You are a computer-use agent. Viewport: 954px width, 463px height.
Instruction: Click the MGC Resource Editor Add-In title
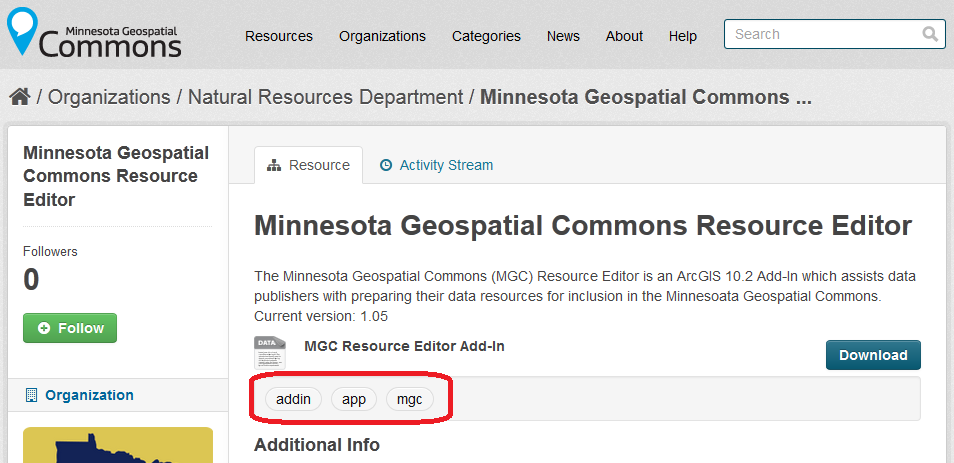tap(404, 346)
